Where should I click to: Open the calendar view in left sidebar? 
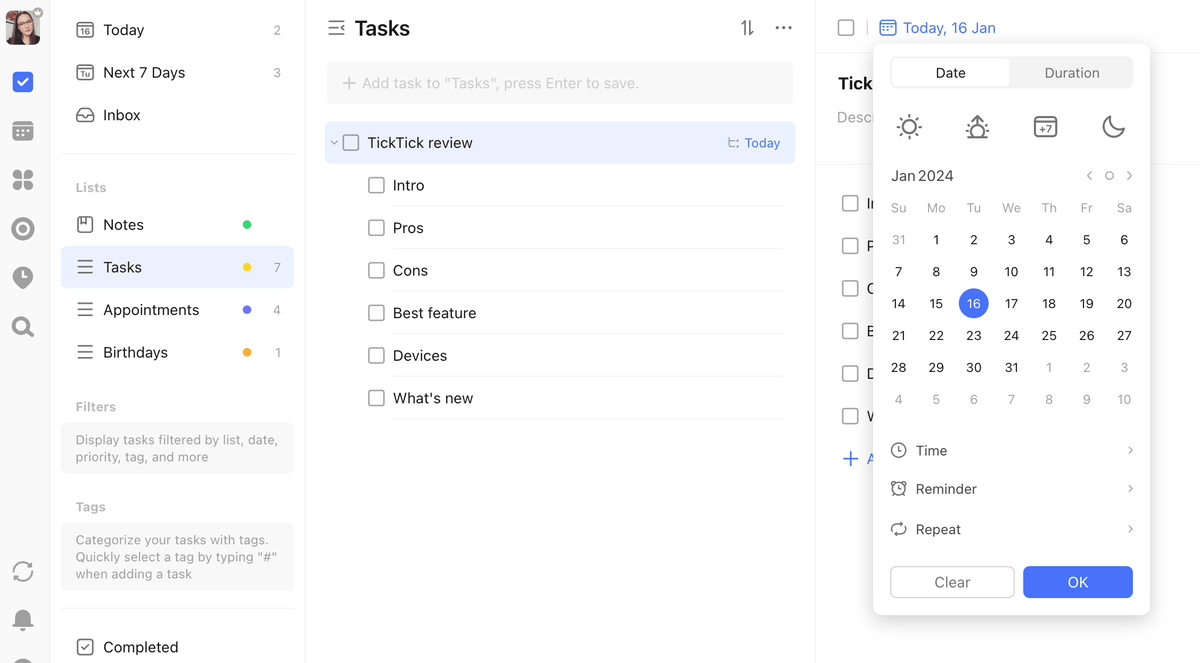point(23,131)
